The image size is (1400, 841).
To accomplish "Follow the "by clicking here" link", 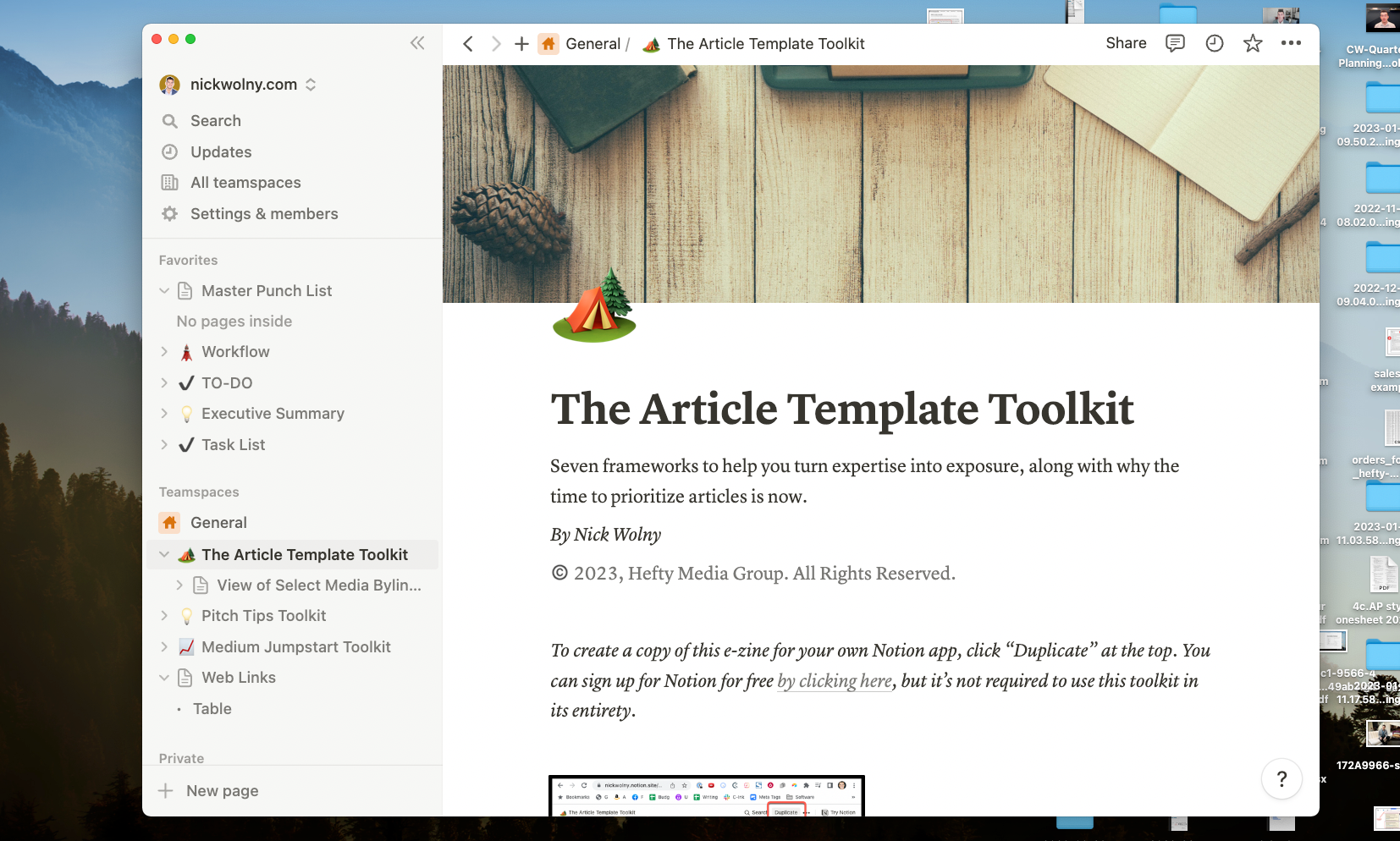I will [x=835, y=681].
